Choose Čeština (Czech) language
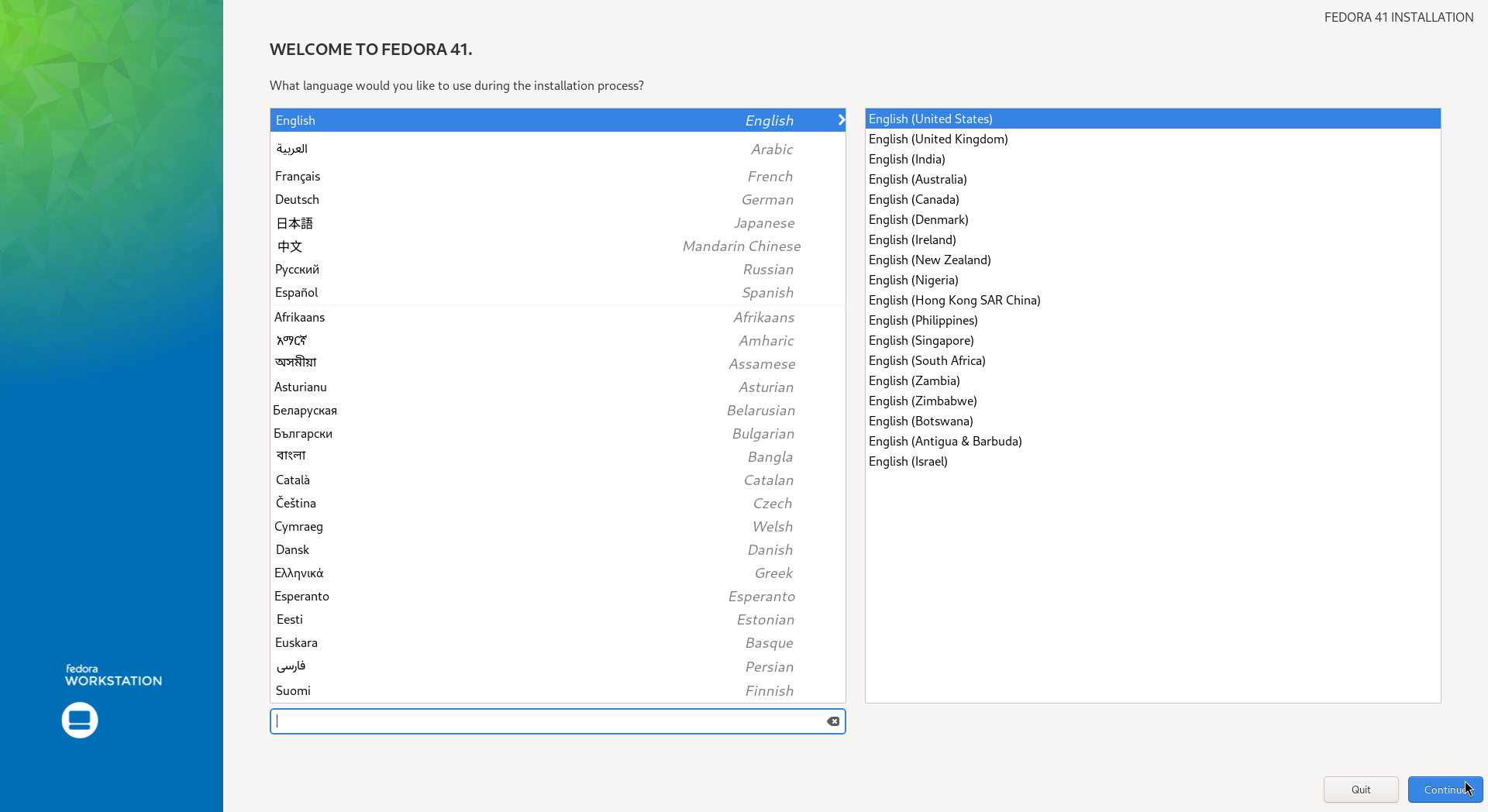 pyautogui.click(x=557, y=504)
